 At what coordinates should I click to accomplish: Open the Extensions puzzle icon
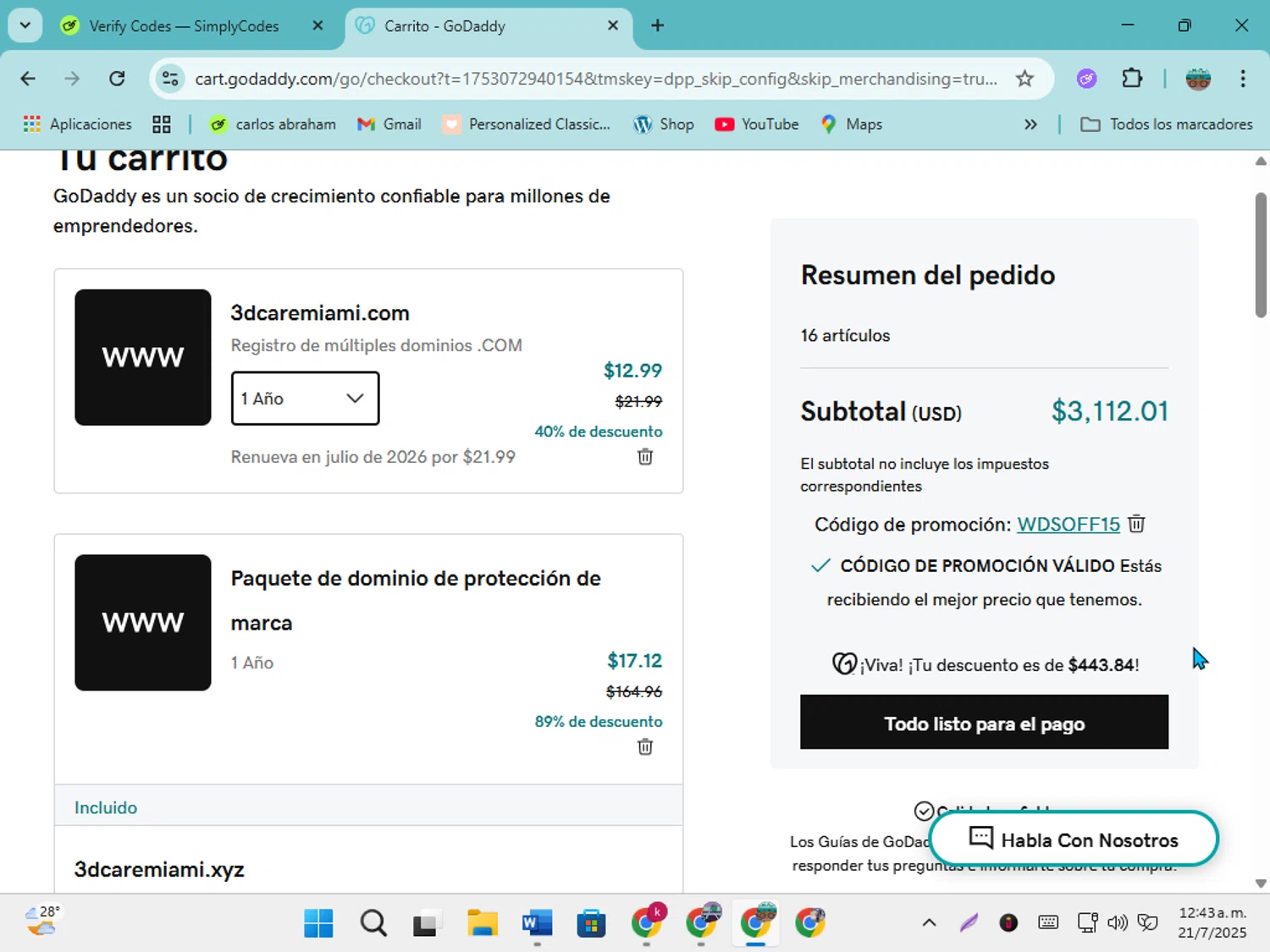(1132, 79)
